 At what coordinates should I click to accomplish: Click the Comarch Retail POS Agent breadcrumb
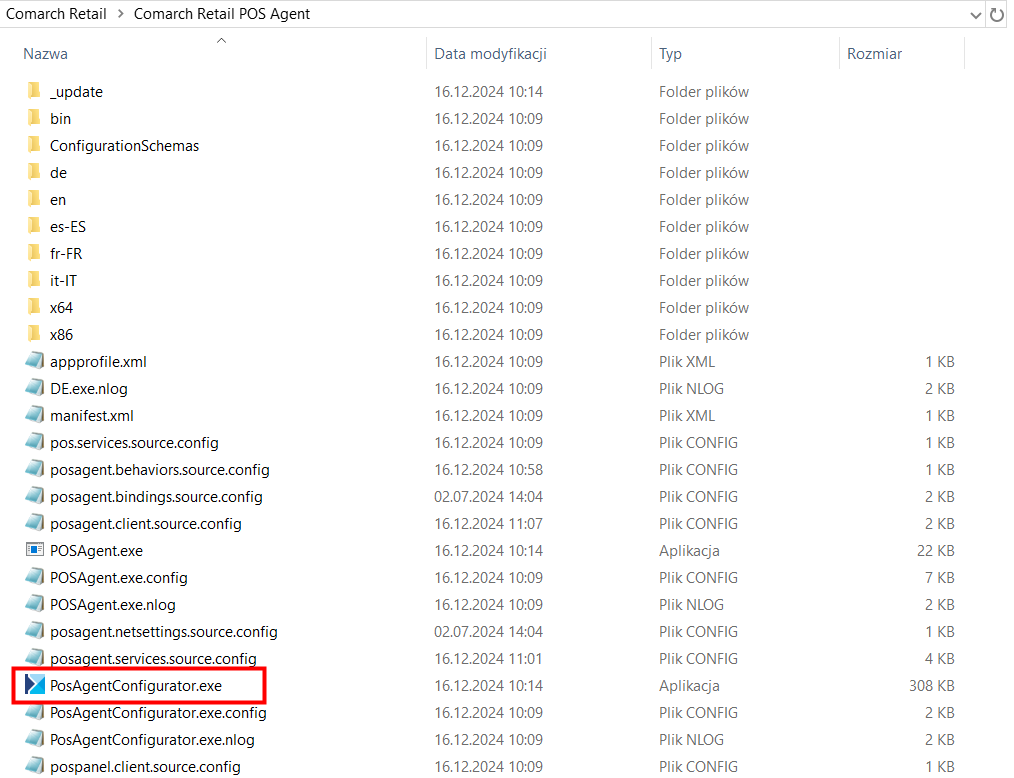222,14
